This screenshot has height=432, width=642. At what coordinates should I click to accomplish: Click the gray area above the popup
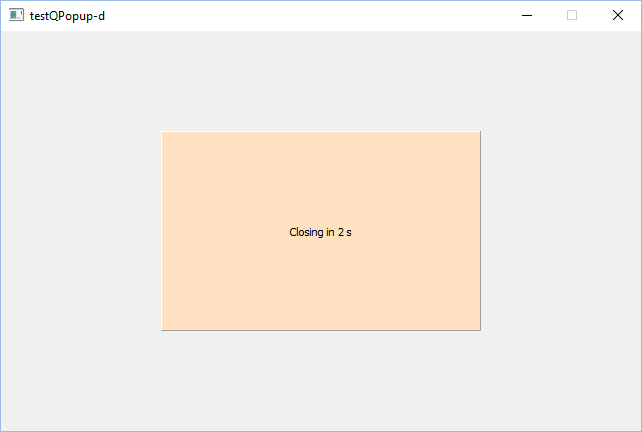[x=320, y=80]
